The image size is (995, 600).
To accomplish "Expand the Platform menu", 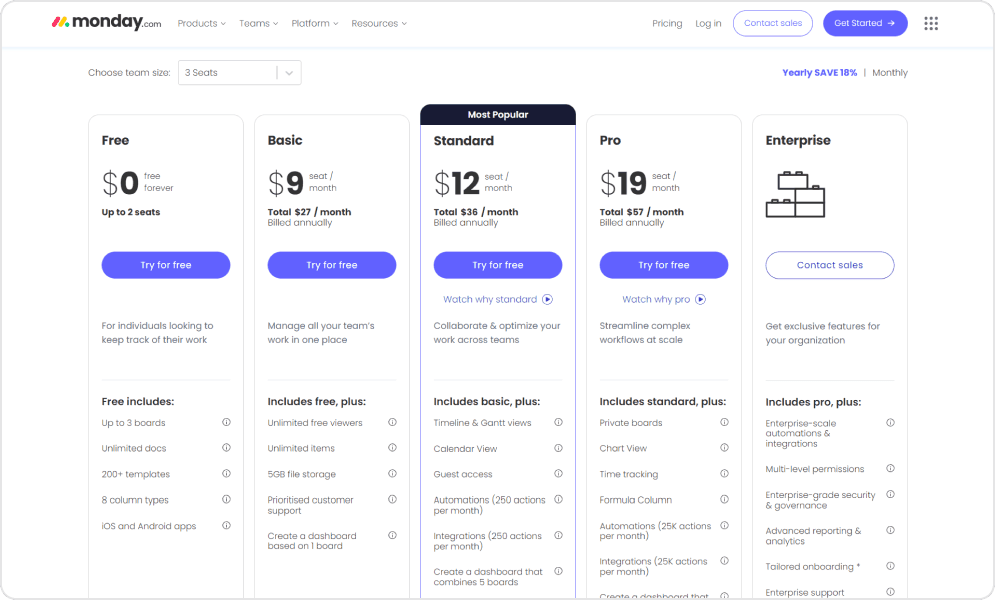I will tap(315, 23).
